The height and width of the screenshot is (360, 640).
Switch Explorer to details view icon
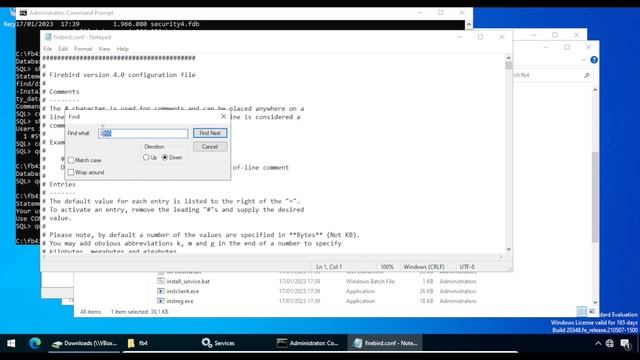pyautogui.click(x=582, y=311)
